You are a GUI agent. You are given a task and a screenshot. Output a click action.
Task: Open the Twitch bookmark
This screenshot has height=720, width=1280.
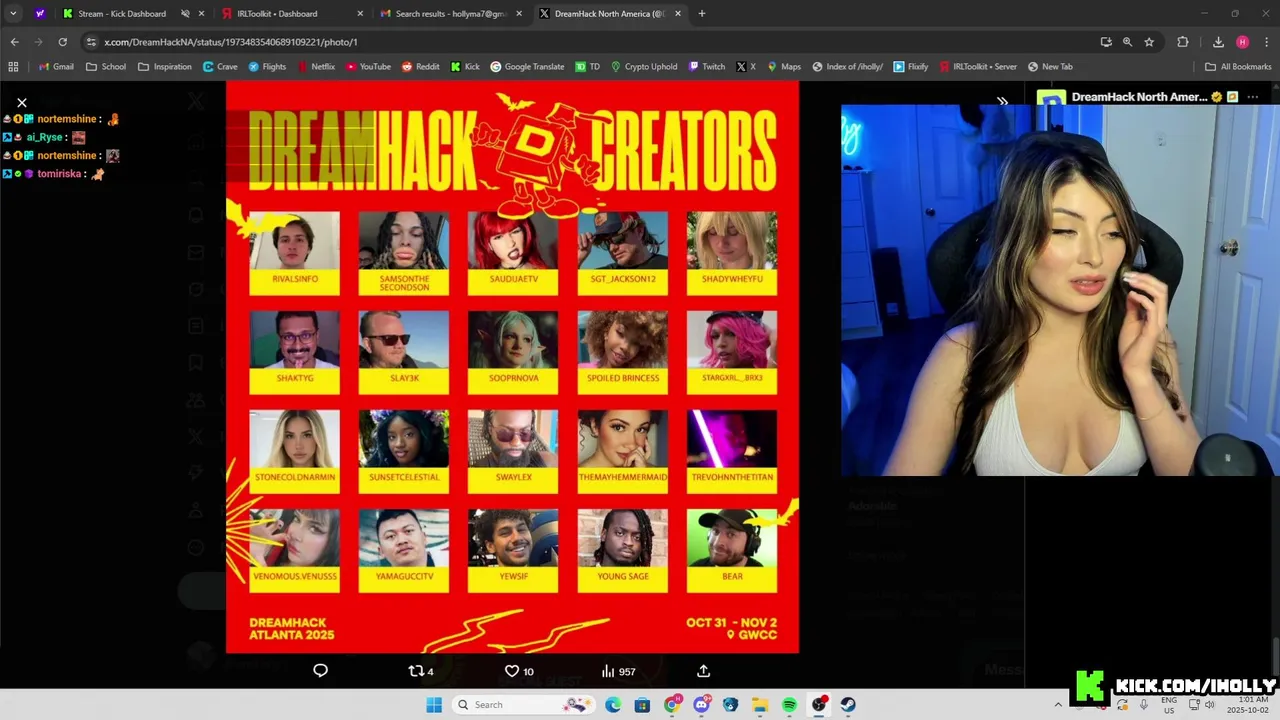point(707,67)
